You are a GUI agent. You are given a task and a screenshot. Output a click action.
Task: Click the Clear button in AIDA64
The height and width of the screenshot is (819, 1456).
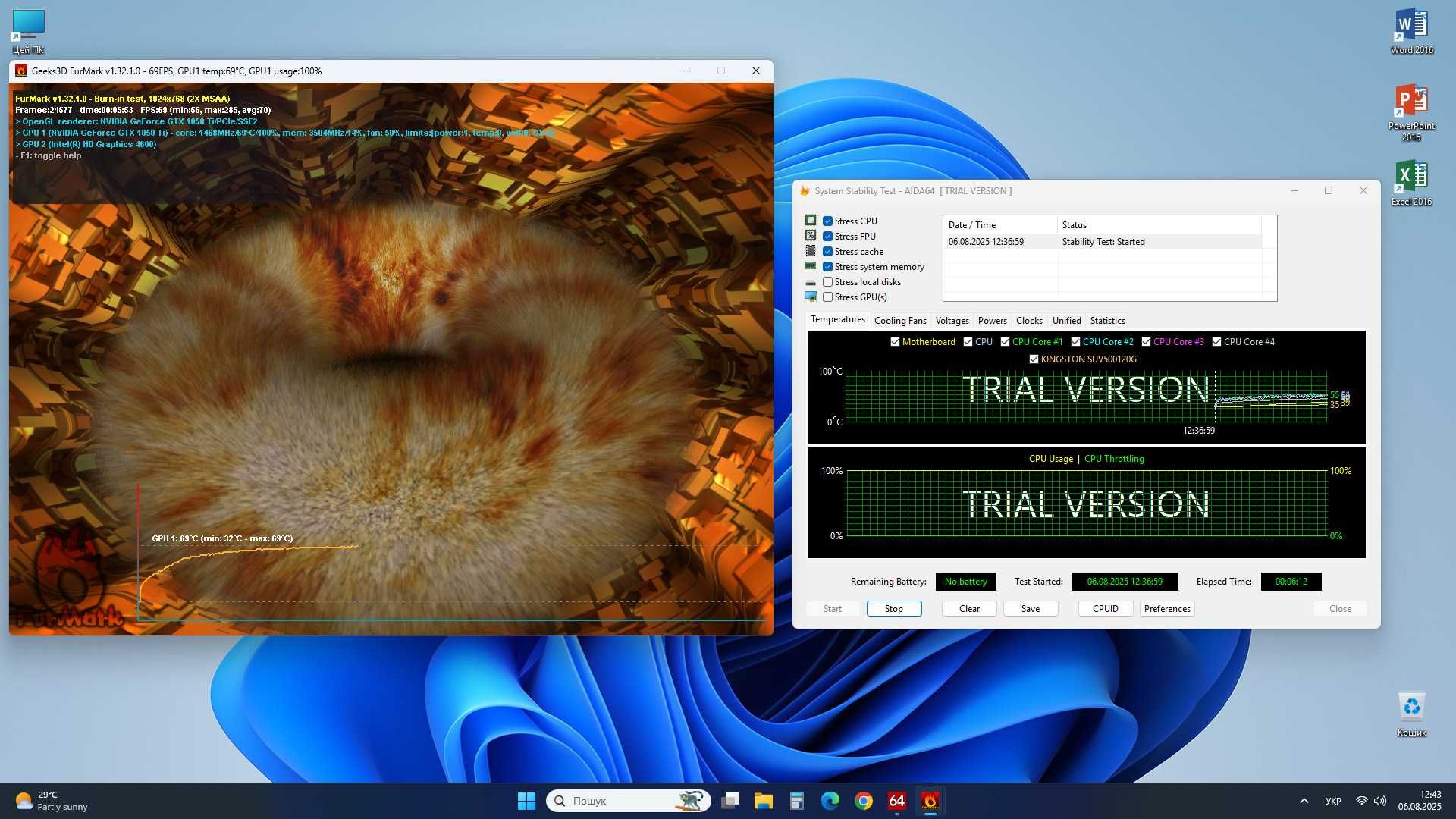969,608
